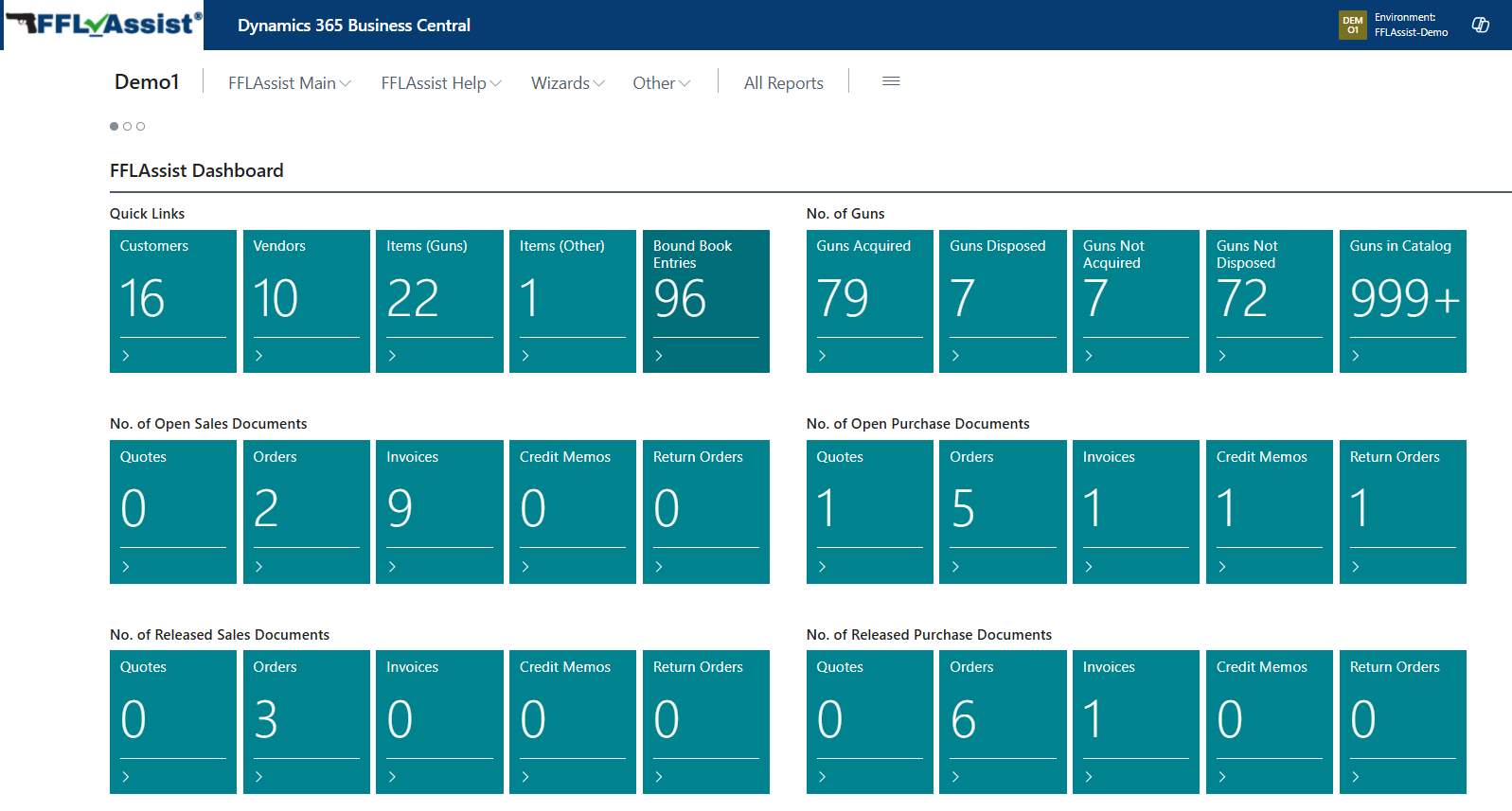Open the Items (Guns) tile
Image resolution: width=1512 pixels, height=811 pixels.
coord(439,301)
